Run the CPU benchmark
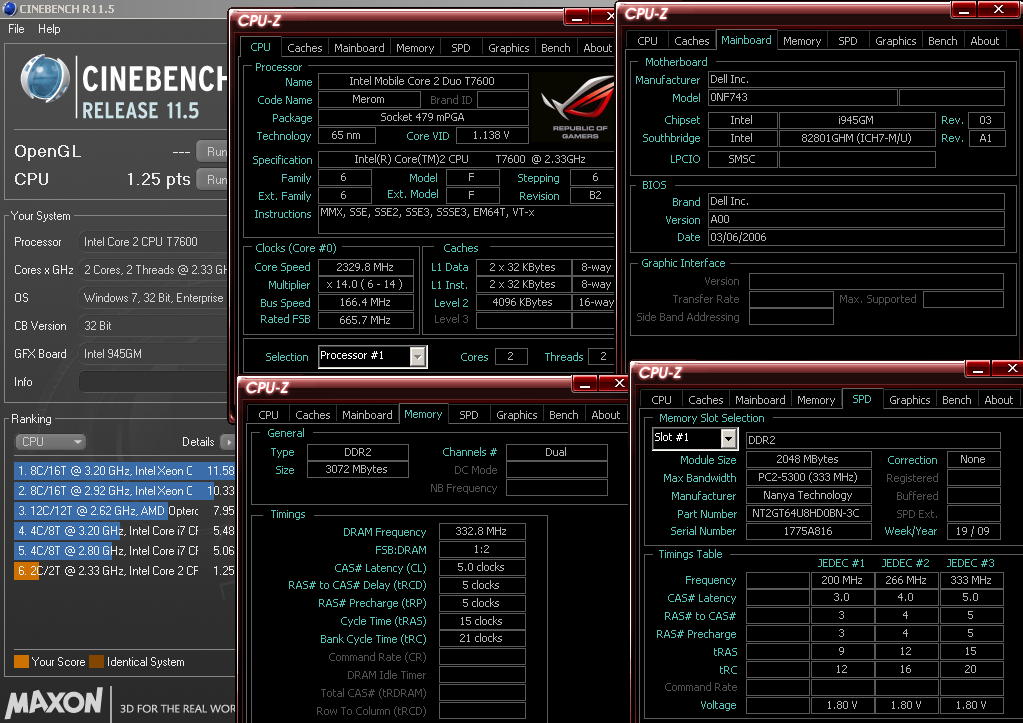The image size is (1023, 723). tap(213, 179)
